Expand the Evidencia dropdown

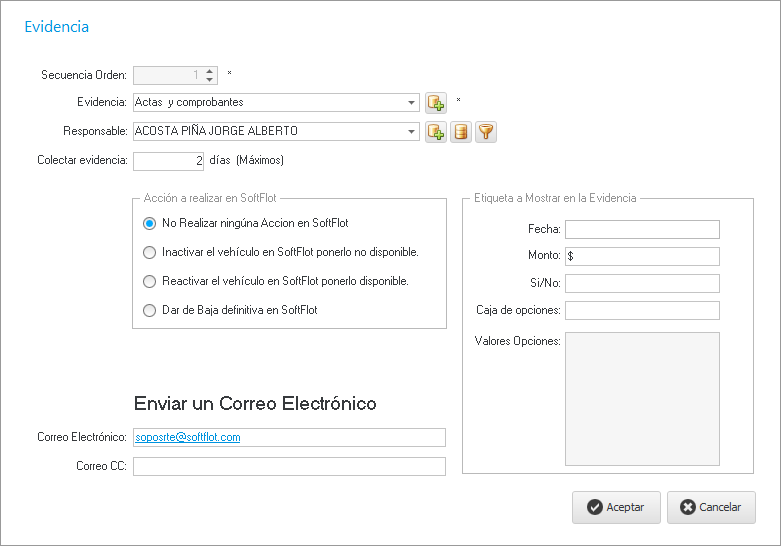click(412, 102)
